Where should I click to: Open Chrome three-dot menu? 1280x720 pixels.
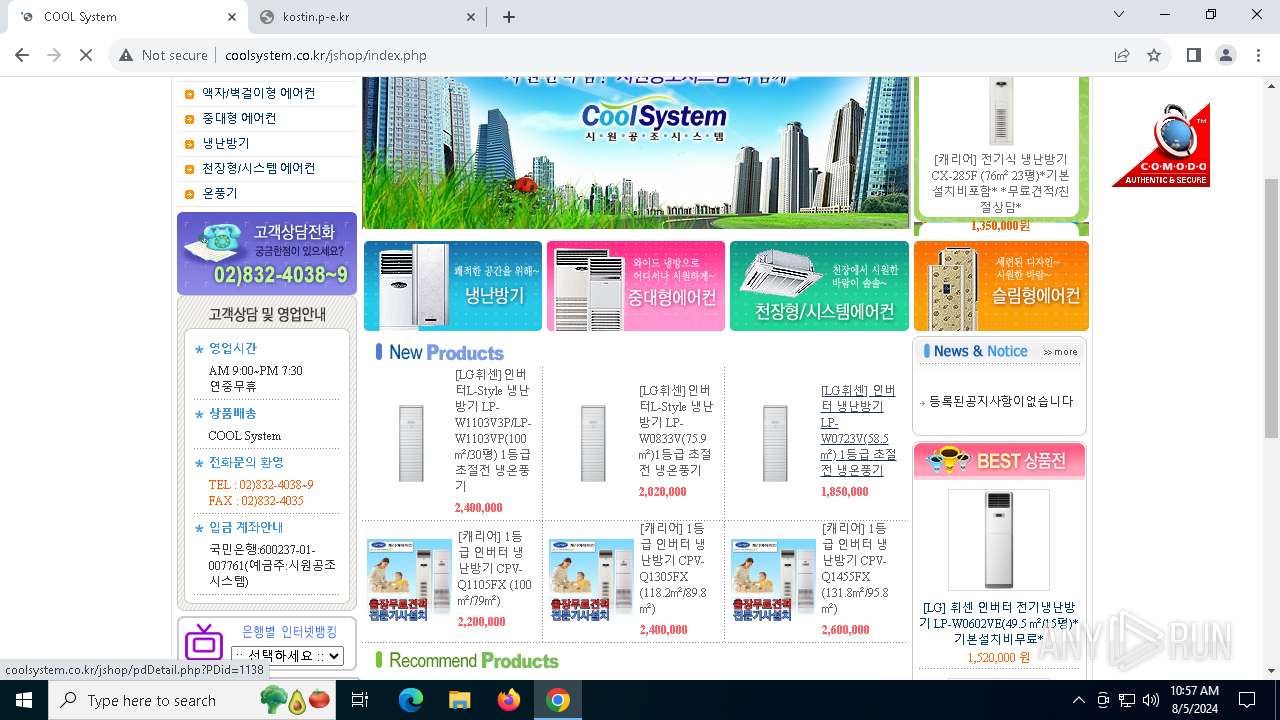click(x=1258, y=55)
